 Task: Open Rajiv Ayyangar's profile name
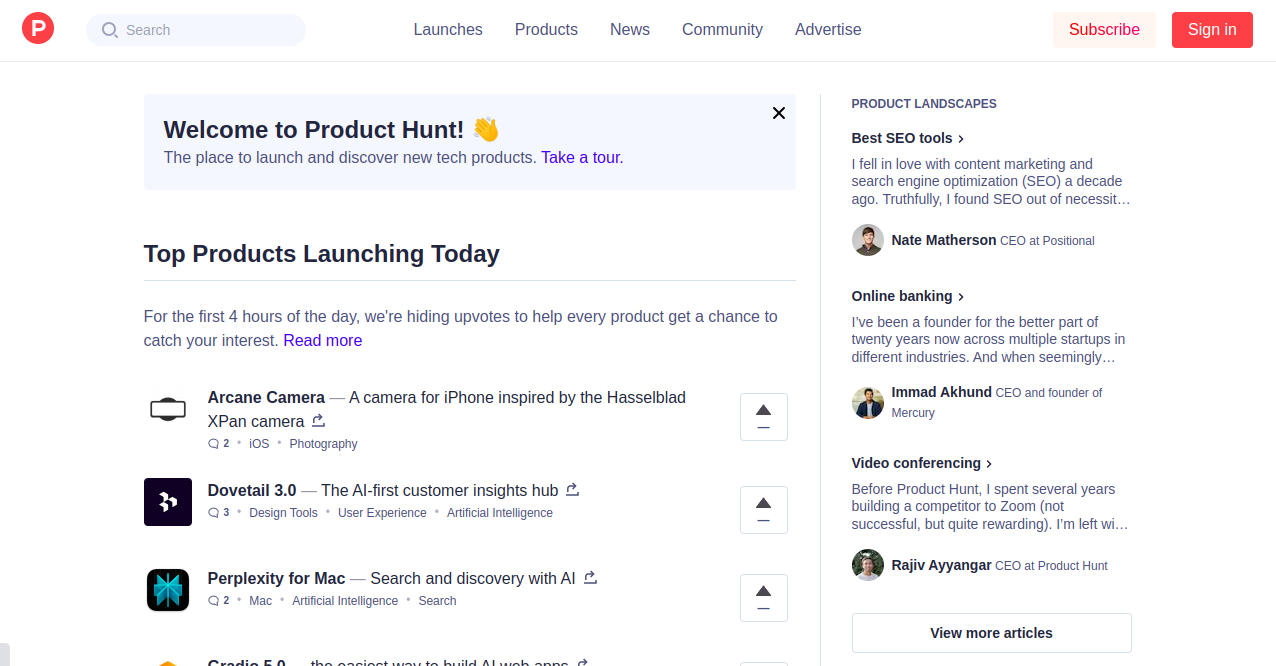coord(942,565)
